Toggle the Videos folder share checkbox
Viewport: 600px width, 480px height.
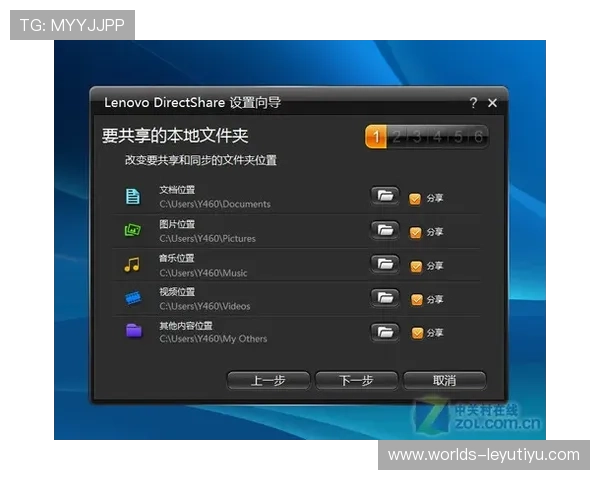point(415,299)
